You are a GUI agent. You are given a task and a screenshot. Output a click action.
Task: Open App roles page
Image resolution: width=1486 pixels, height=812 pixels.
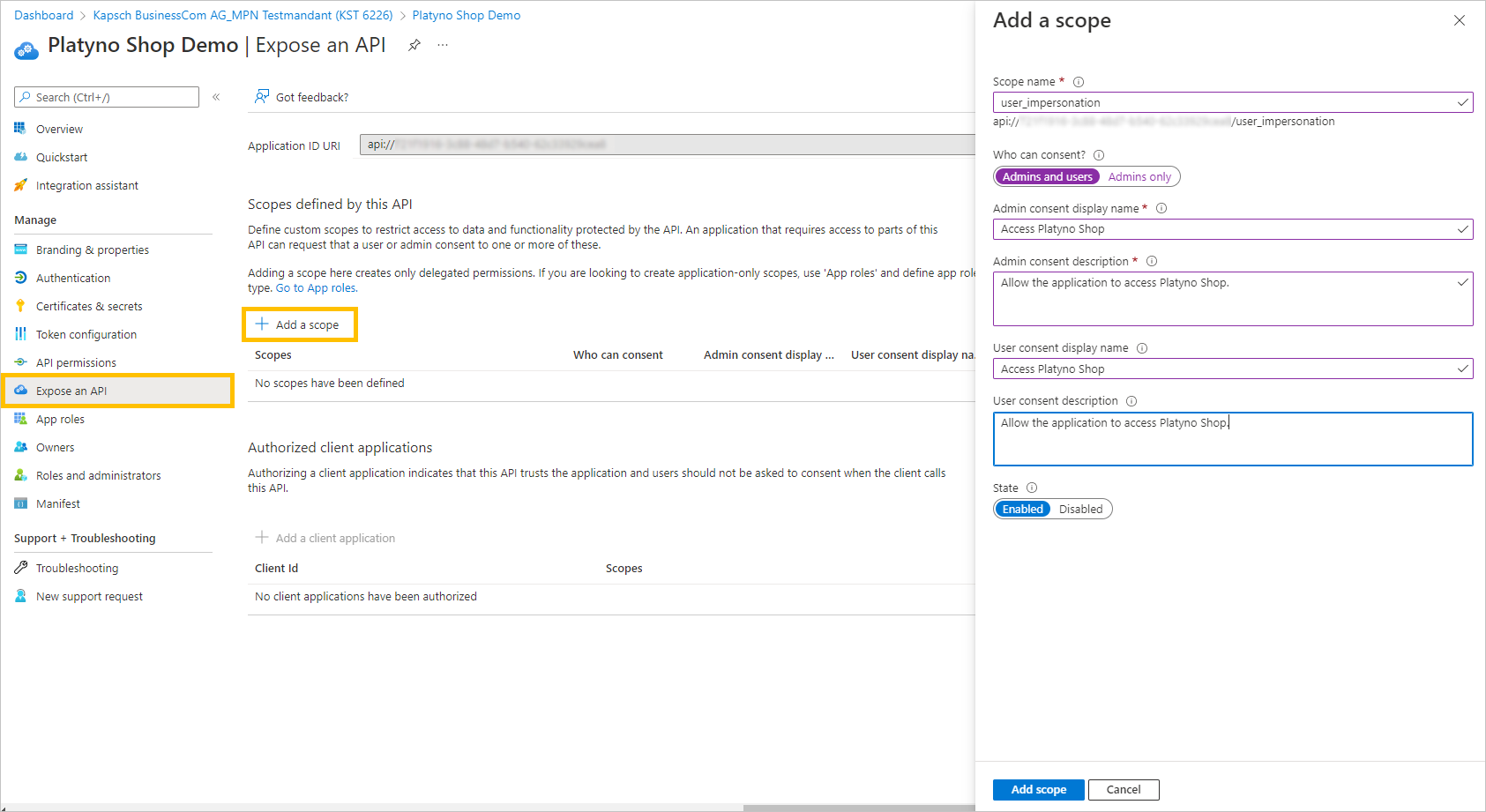pyautogui.click(x=60, y=420)
